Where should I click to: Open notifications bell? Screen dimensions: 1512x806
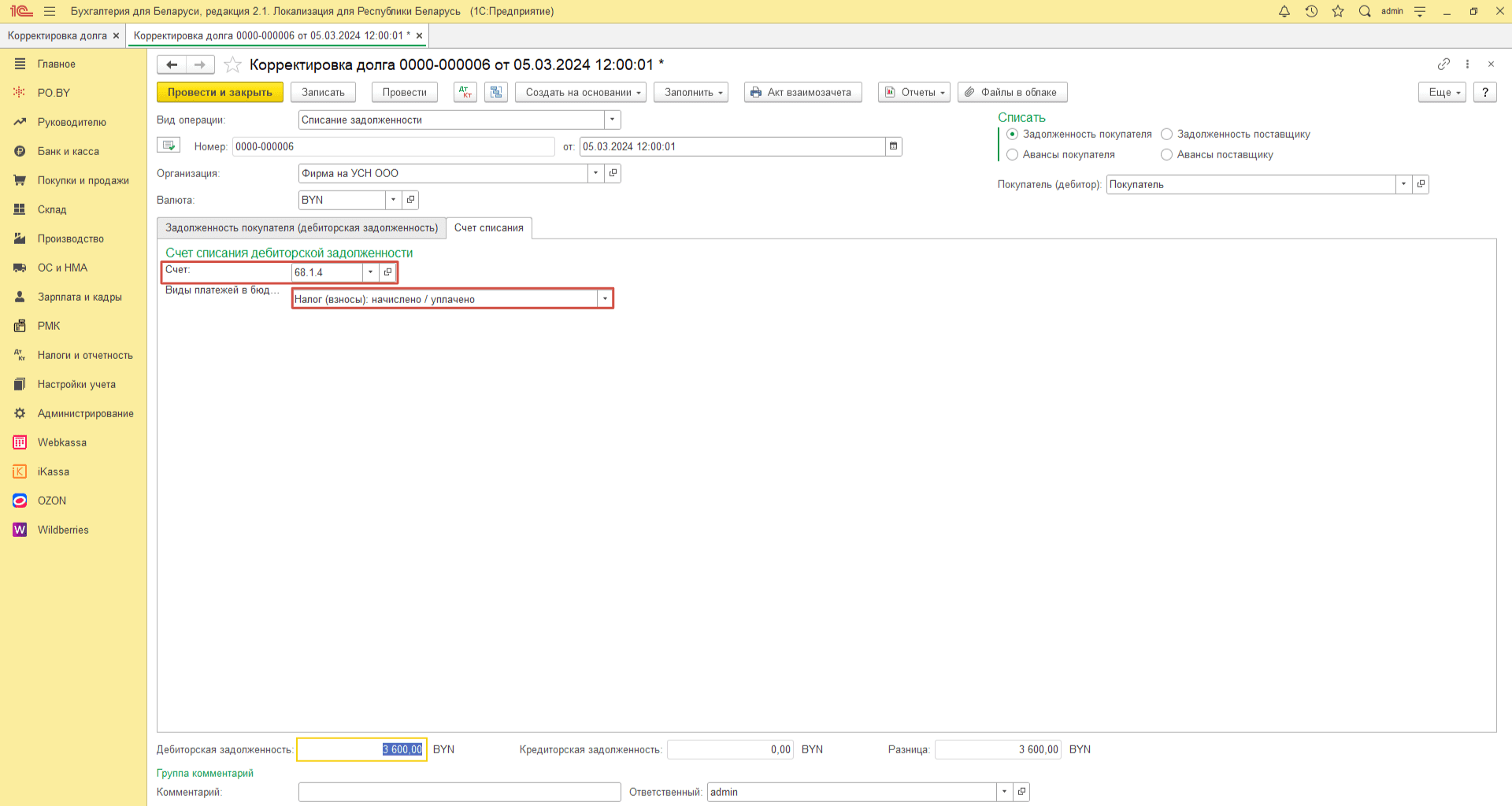coord(1284,11)
